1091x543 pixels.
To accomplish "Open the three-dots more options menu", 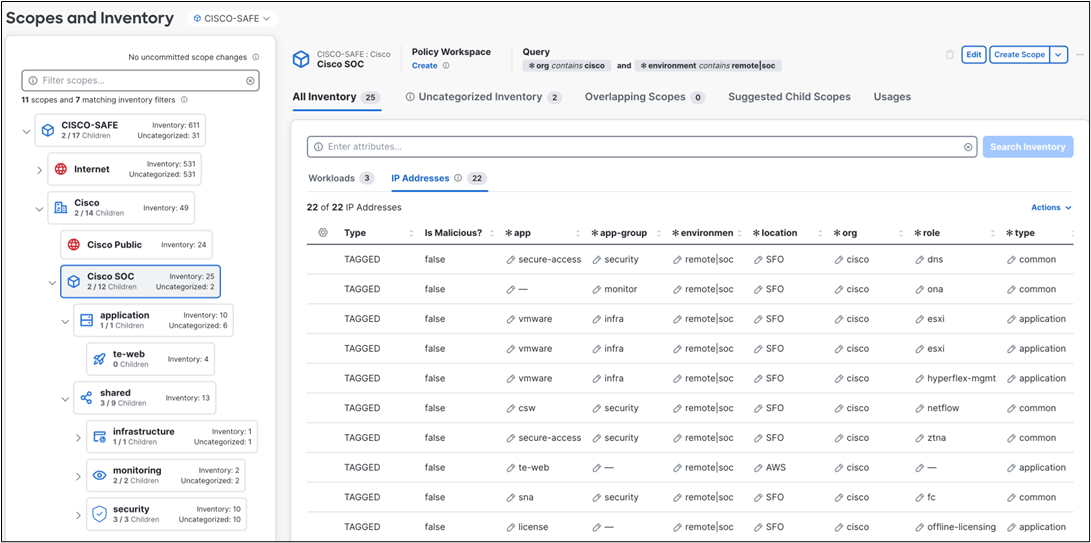I will point(1080,54).
